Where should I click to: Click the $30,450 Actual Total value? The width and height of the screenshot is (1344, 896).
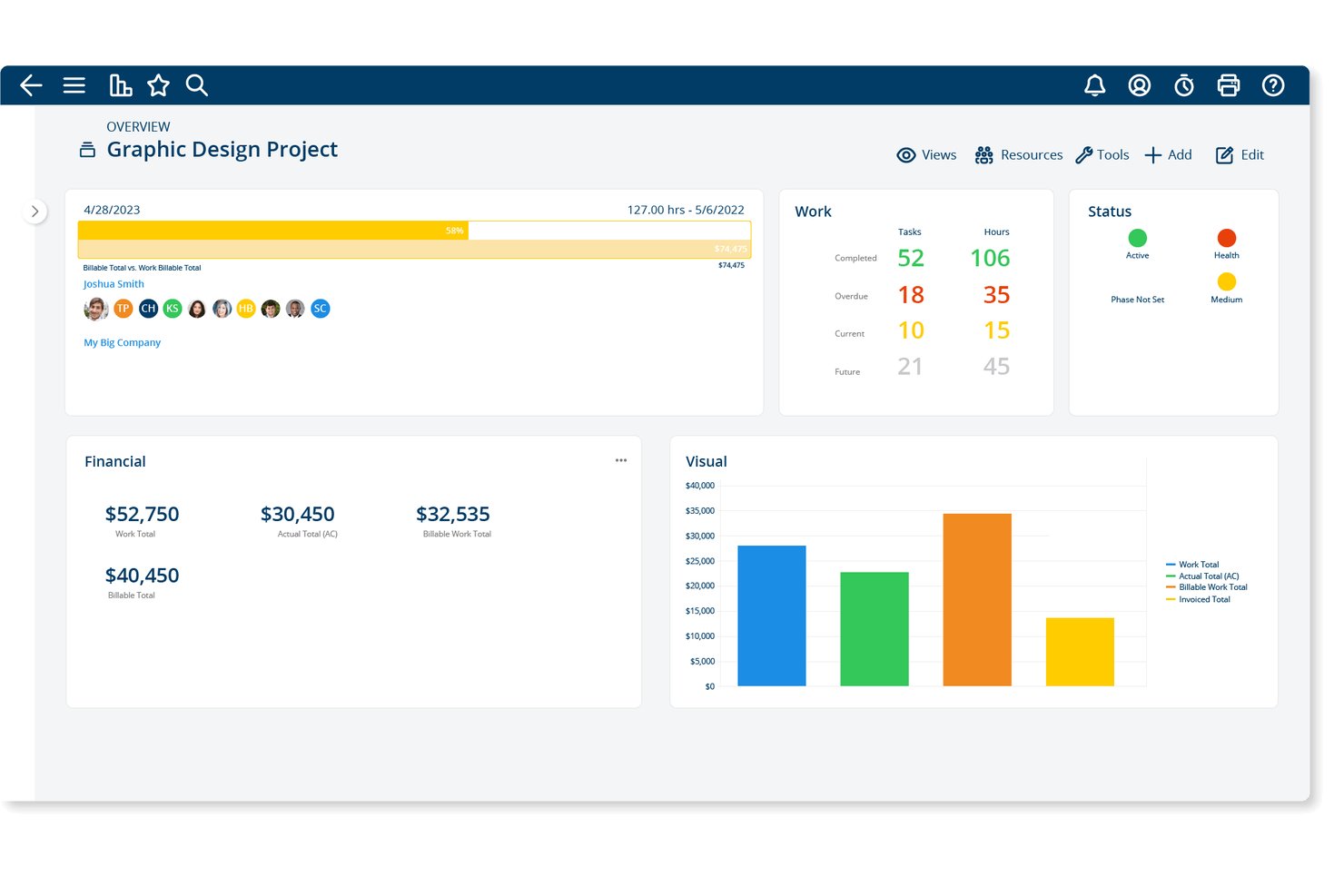pyautogui.click(x=297, y=515)
